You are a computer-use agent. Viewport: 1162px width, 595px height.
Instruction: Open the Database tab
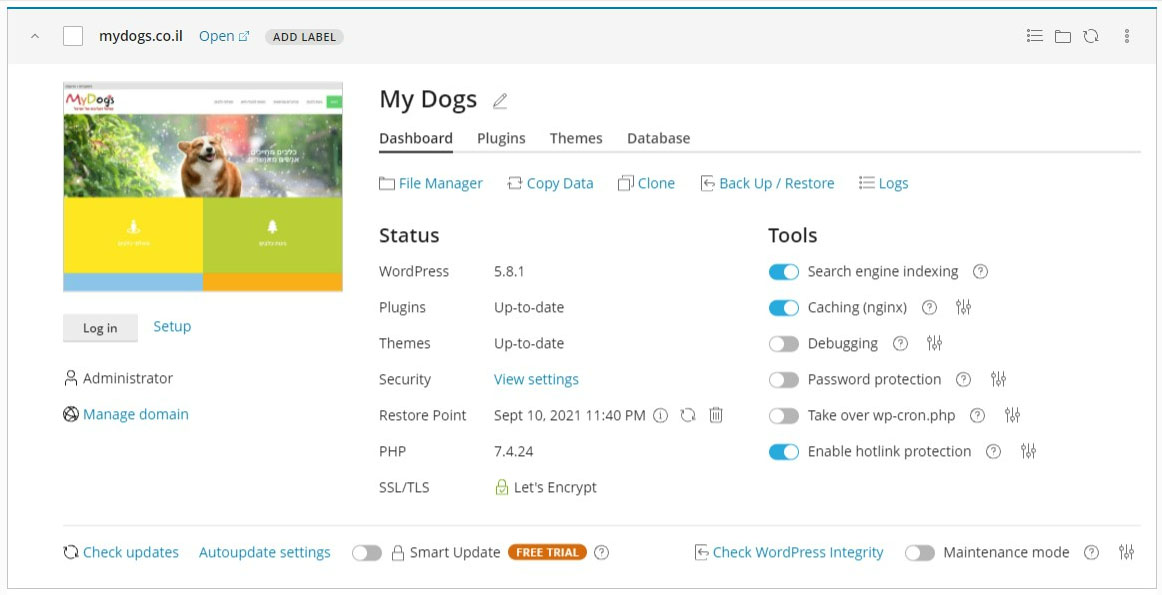658,138
